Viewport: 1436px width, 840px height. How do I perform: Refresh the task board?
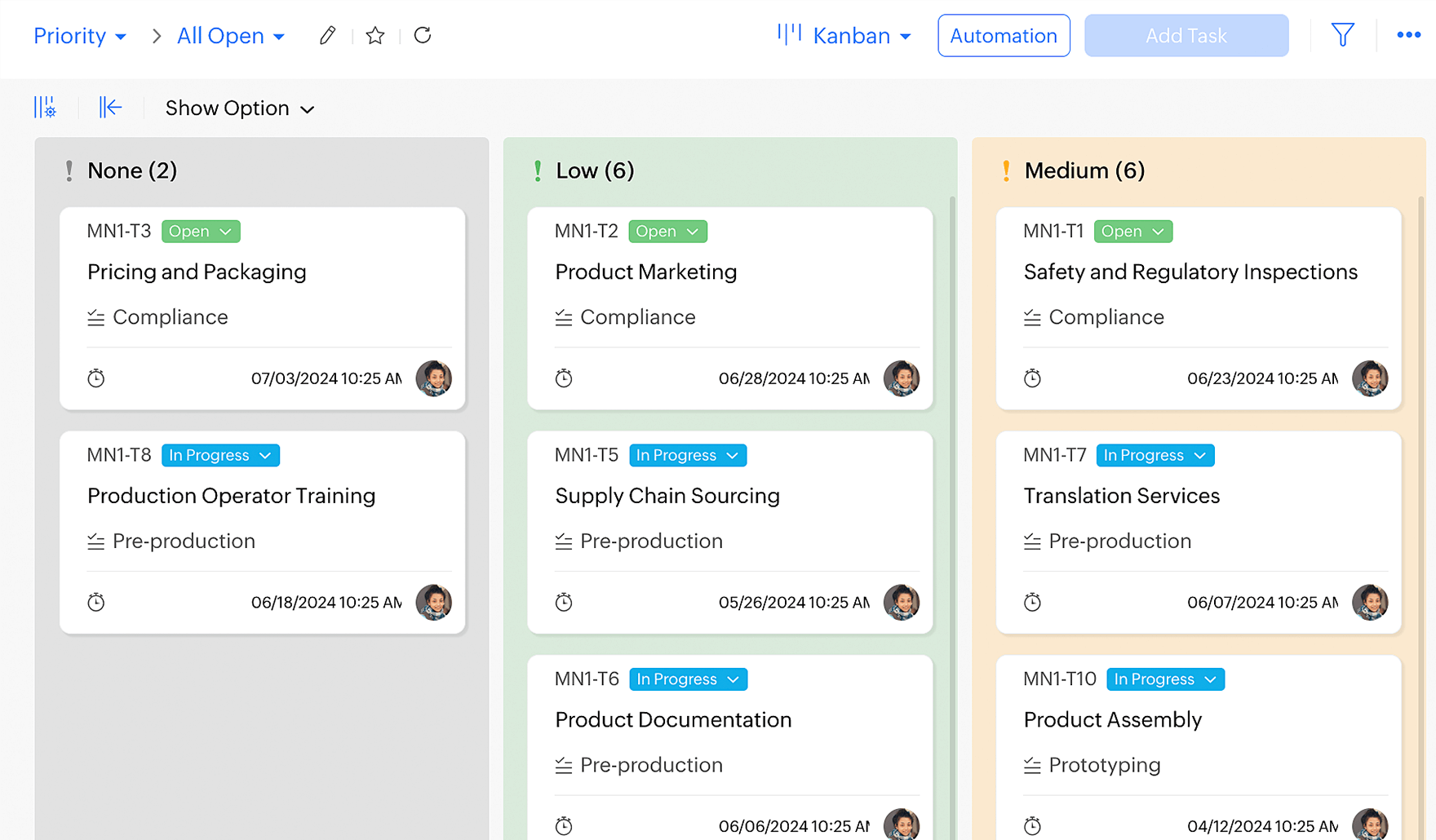pyautogui.click(x=423, y=36)
